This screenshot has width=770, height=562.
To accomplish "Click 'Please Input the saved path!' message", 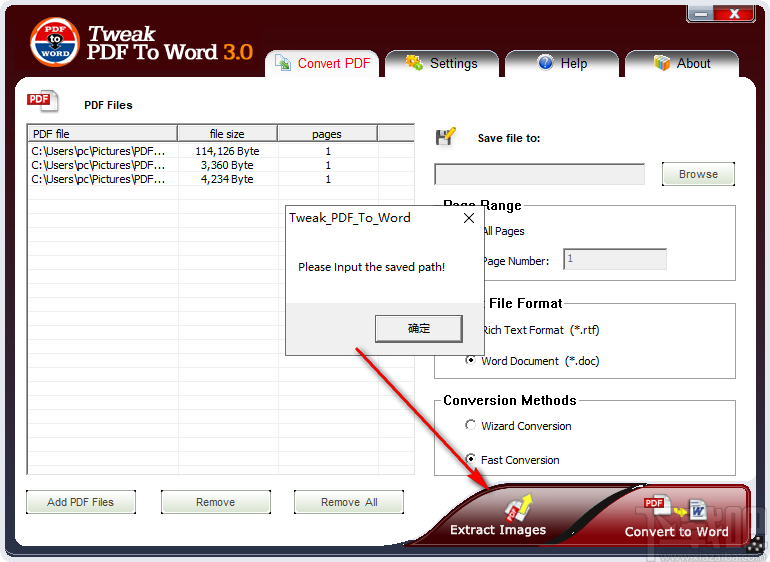I will (x=371, y=267).
